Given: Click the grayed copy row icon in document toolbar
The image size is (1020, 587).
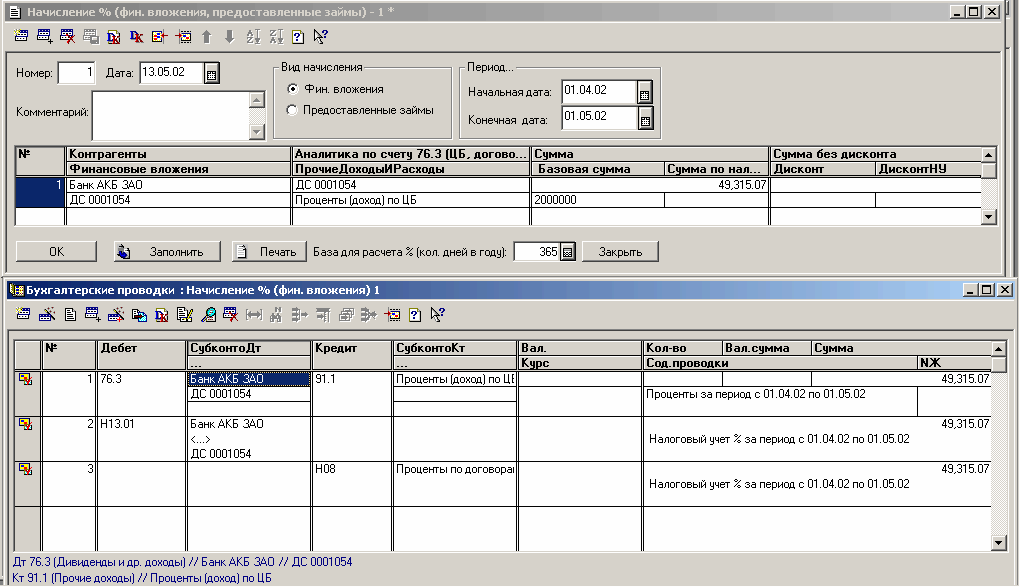Looking at the screenshot, I should (x=90, y=36).
